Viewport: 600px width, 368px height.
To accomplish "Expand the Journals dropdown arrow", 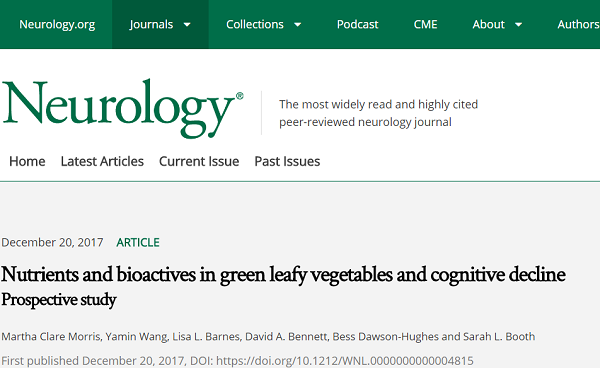I will (x=187, y=25).
